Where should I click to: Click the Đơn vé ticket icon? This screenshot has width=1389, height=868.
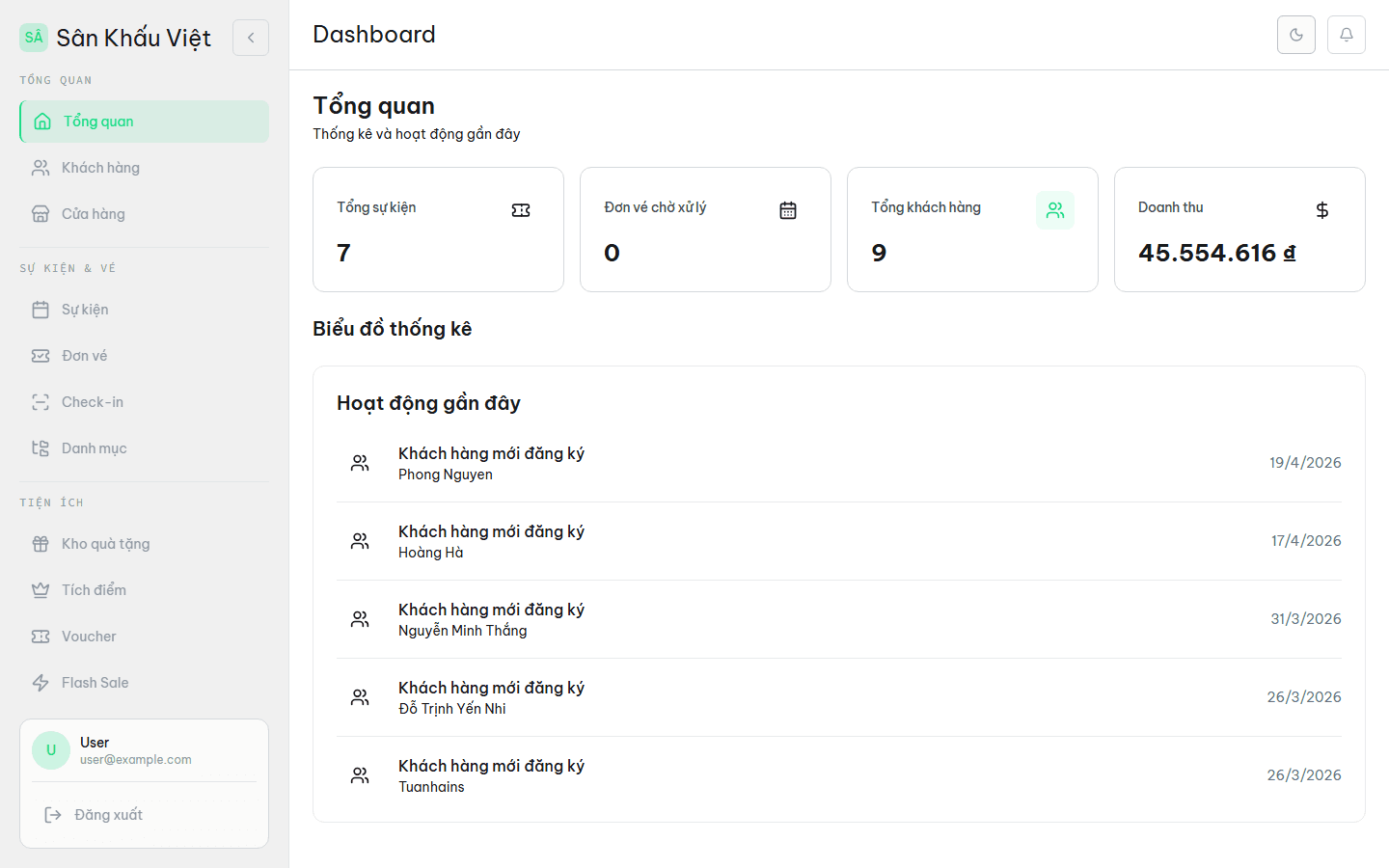coord(41,356)
